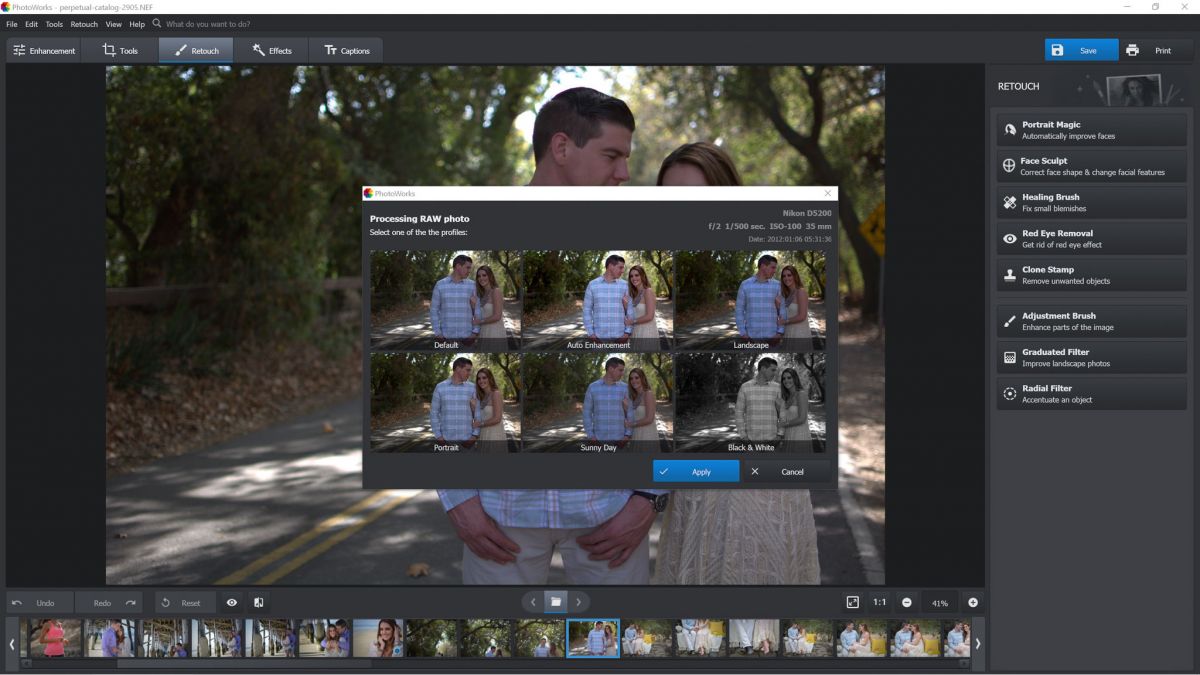This screenshot has height=675, width=1200.
Task: Select the Black & White profile thumbnail
Action: [749, 400]
